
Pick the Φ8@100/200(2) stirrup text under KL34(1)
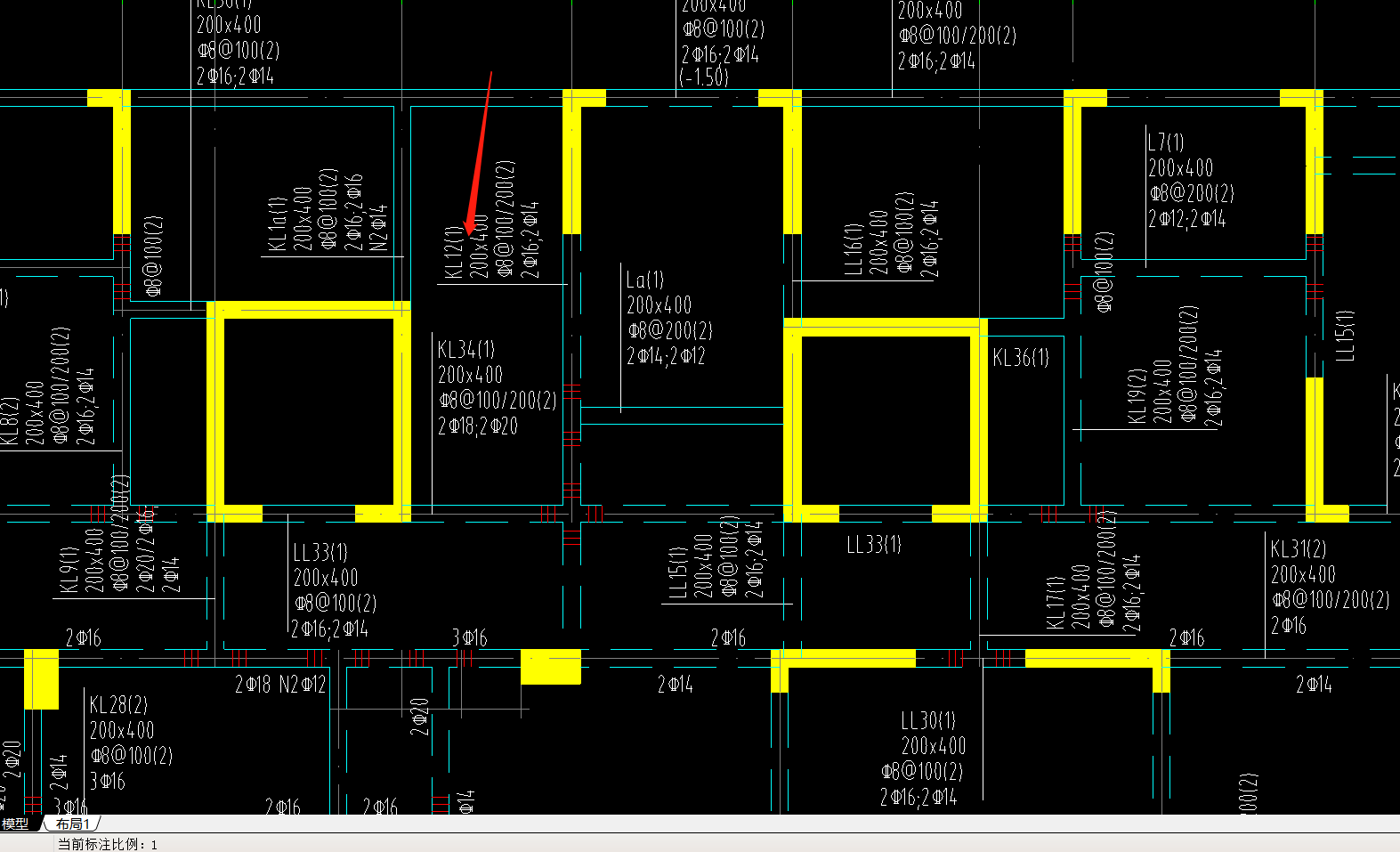click(x=498, y=401)
